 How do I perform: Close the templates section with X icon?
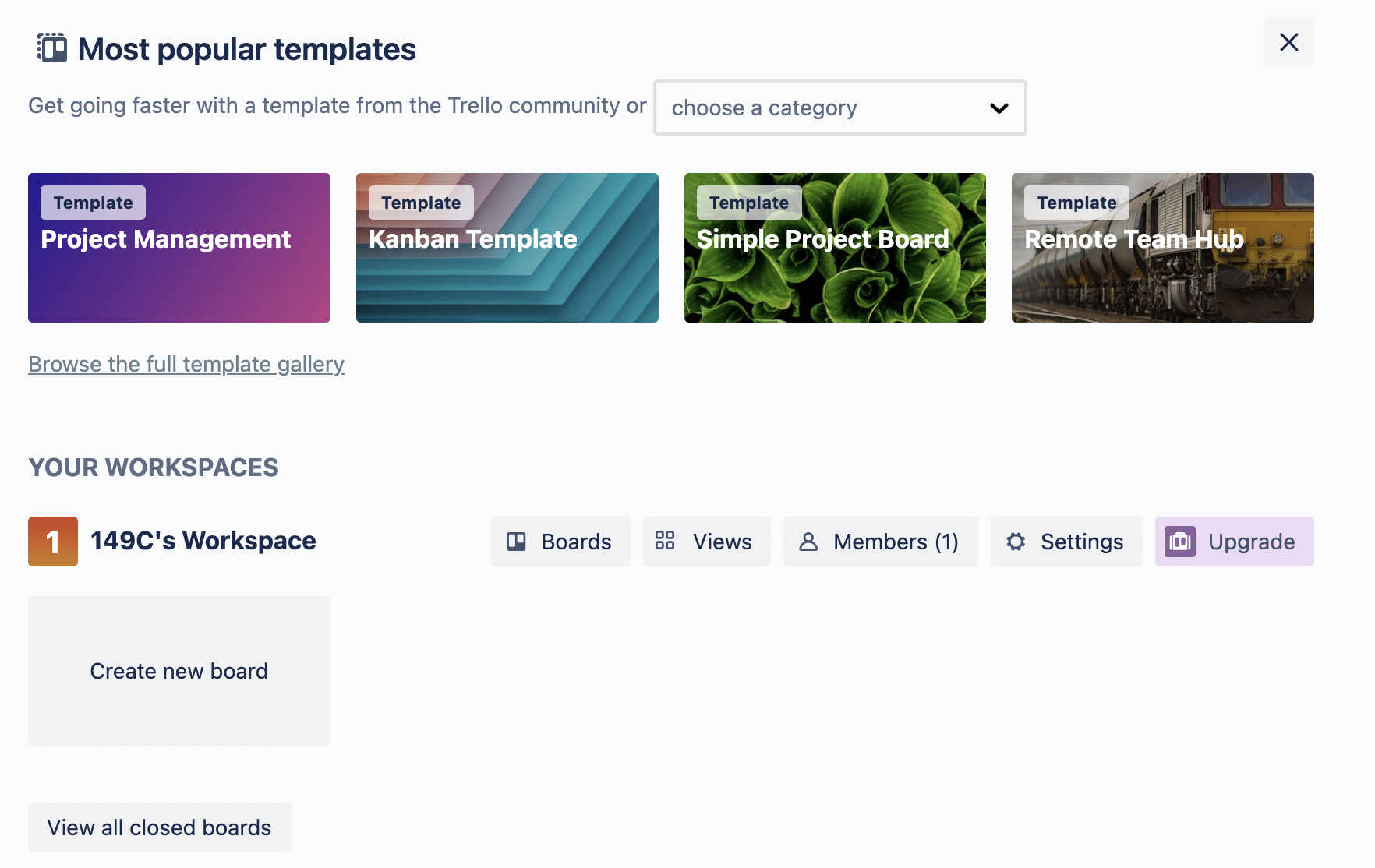pos(1288,42)
